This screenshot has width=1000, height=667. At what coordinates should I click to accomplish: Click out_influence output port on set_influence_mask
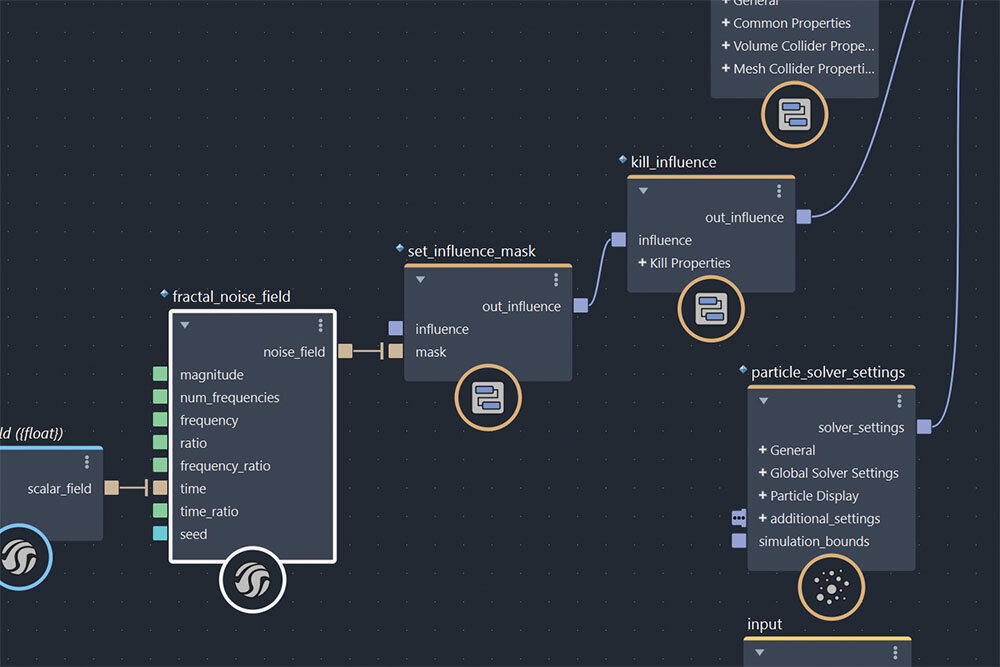pos(580,305)
